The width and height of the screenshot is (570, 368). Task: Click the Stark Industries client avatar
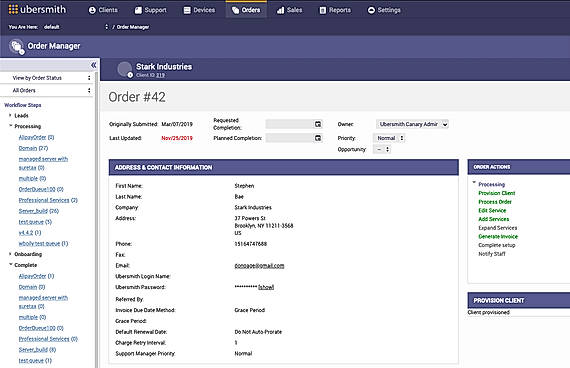(125, 69)
